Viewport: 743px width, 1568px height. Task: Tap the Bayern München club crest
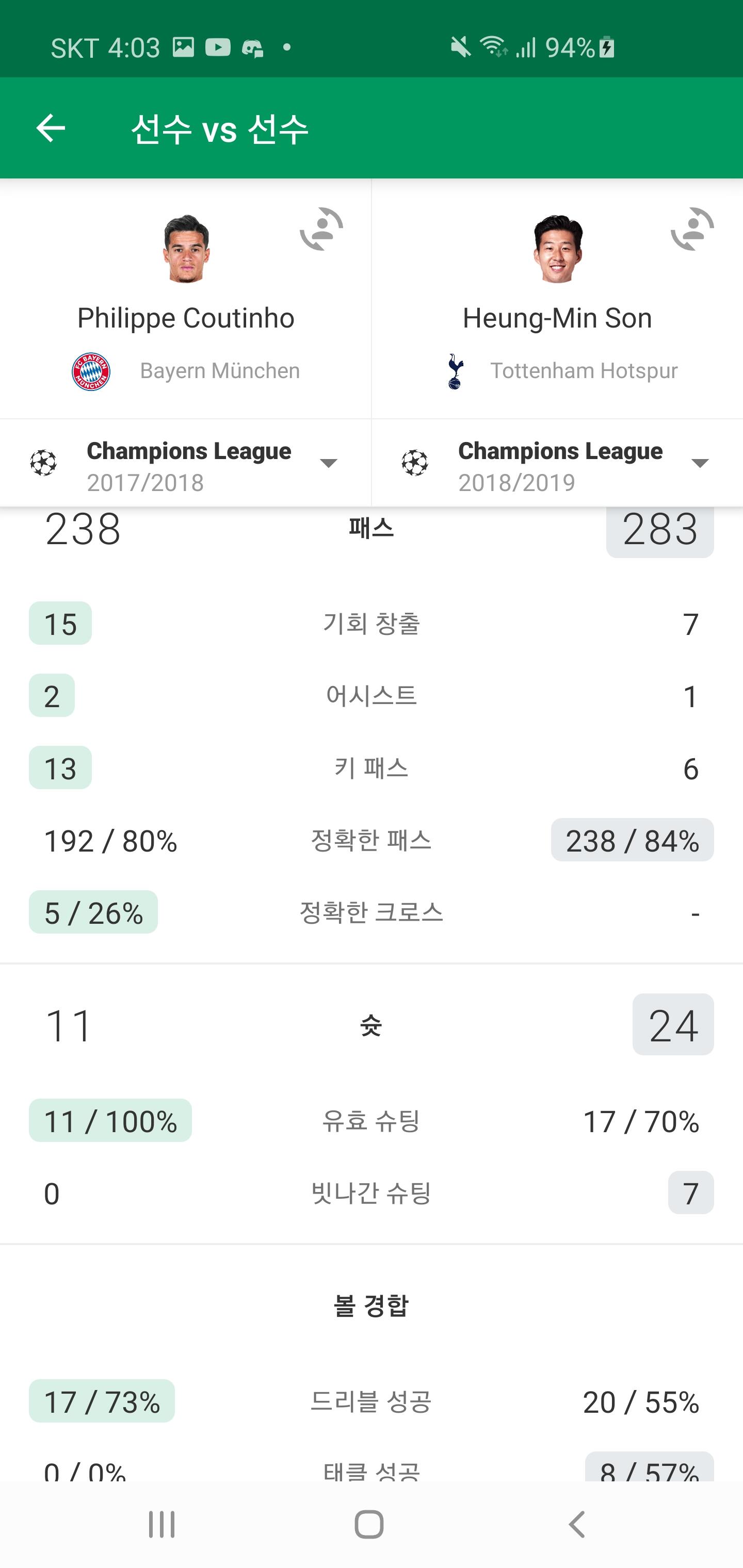pos(91,371)
